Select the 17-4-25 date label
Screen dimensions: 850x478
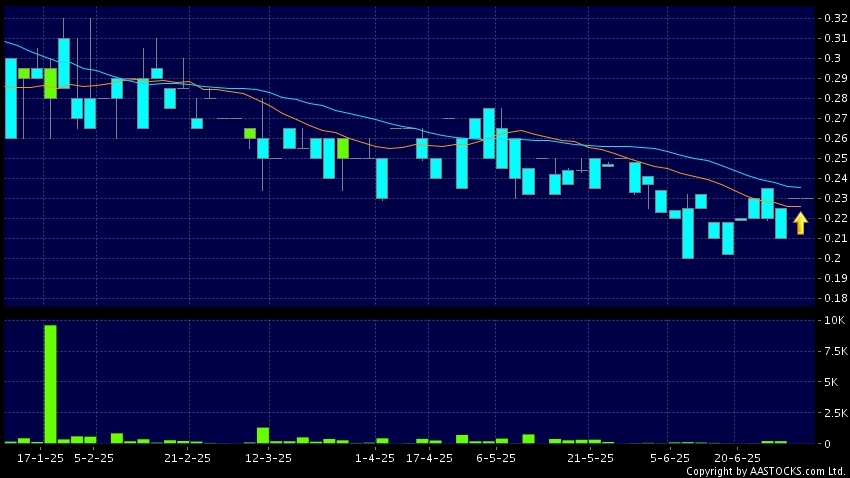tap(429, 458)
